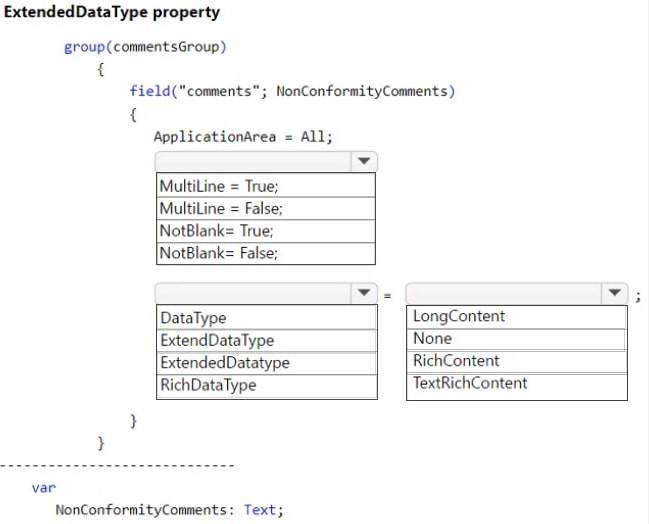The height and width of the screenshot is (524, 649).
Task: Pick the 'NotBlank= True;' option
Action: (266, 230)
